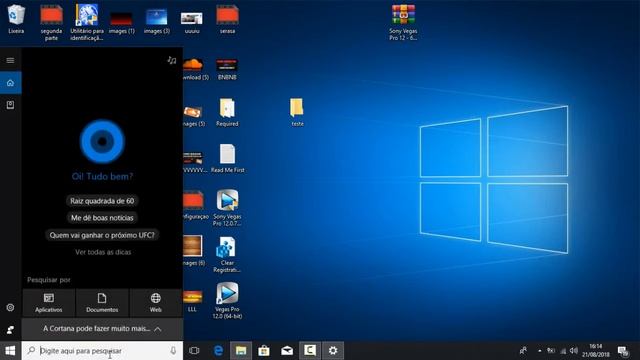This screenshot has height=360, width=640.
Task: Open the 'Read Me First' text file
Action: click(227, 158)
